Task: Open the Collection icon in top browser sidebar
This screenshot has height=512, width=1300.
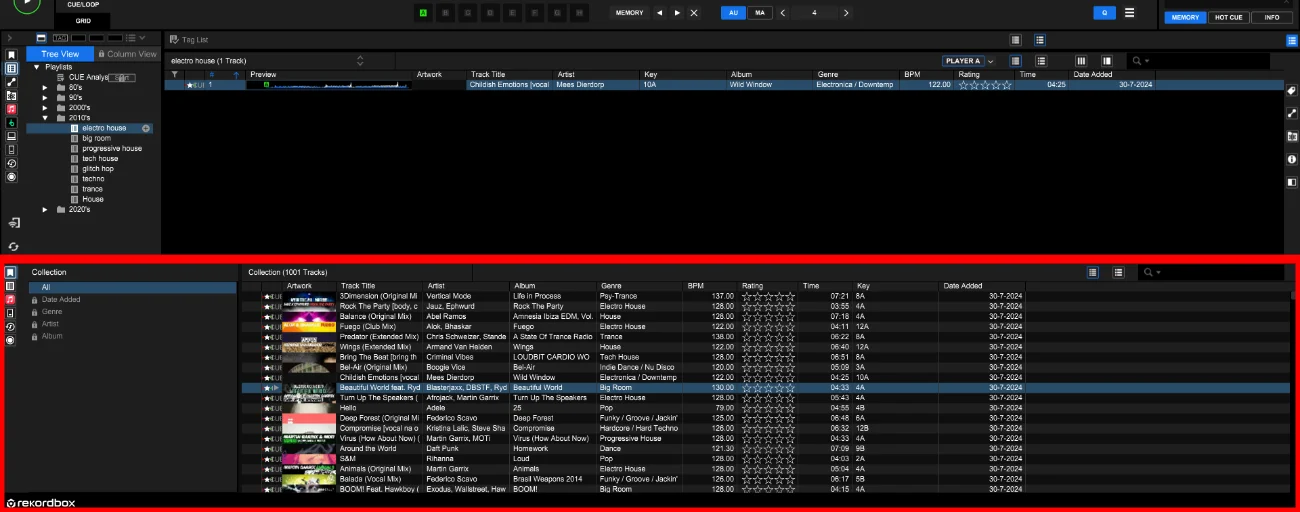Action: [x=12, y=55]
